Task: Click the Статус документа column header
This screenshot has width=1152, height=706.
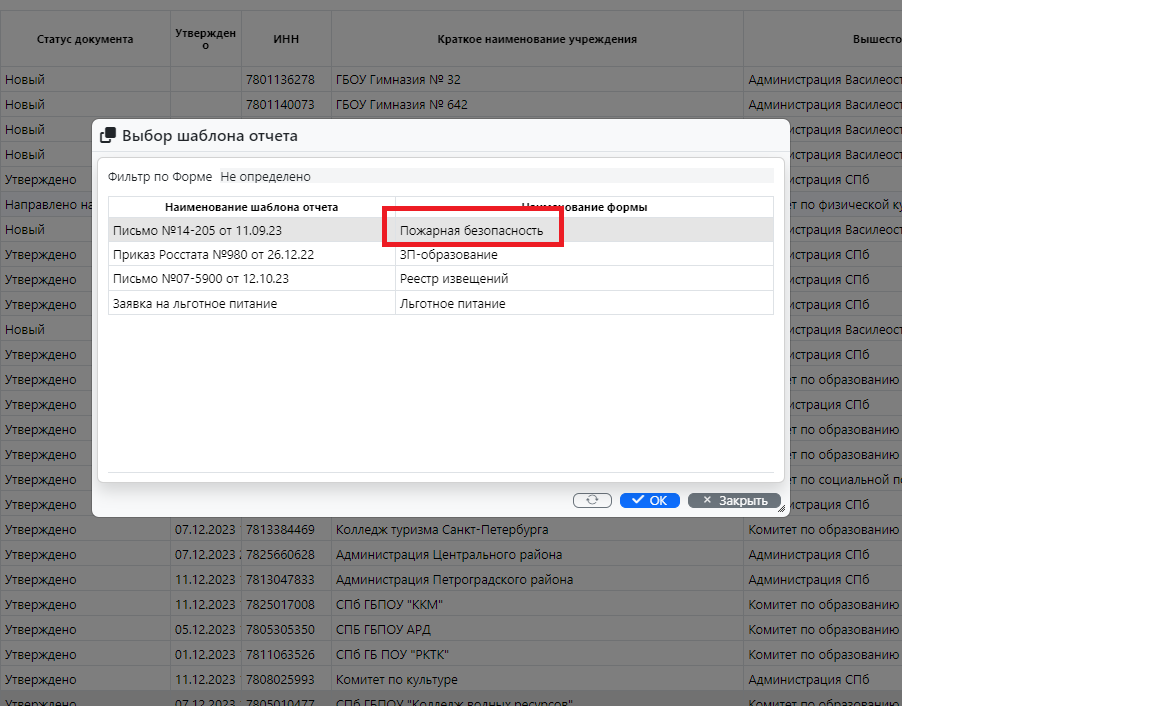Action: click(85, 40)
